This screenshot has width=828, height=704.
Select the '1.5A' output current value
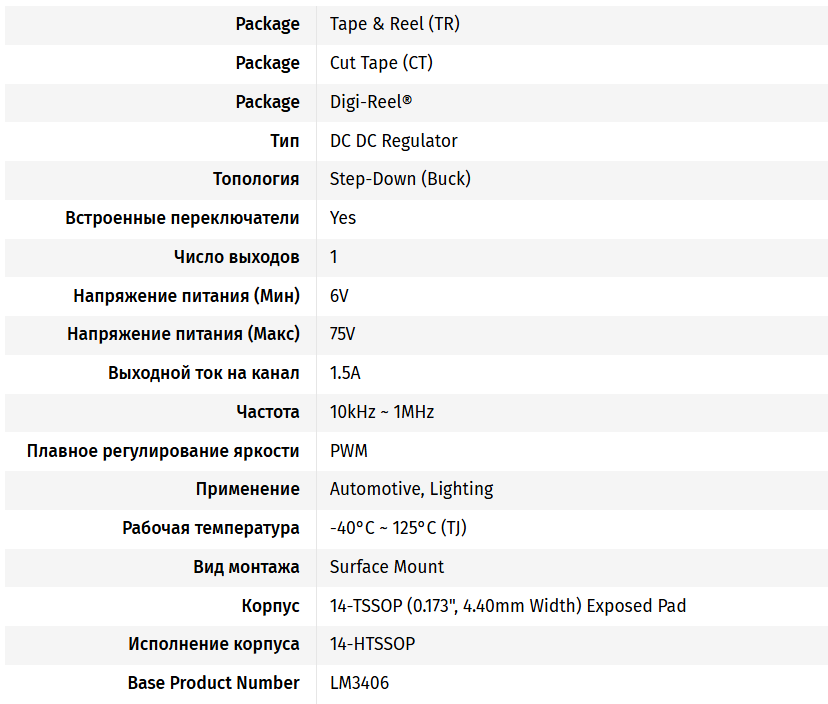(x=345, y=373)
